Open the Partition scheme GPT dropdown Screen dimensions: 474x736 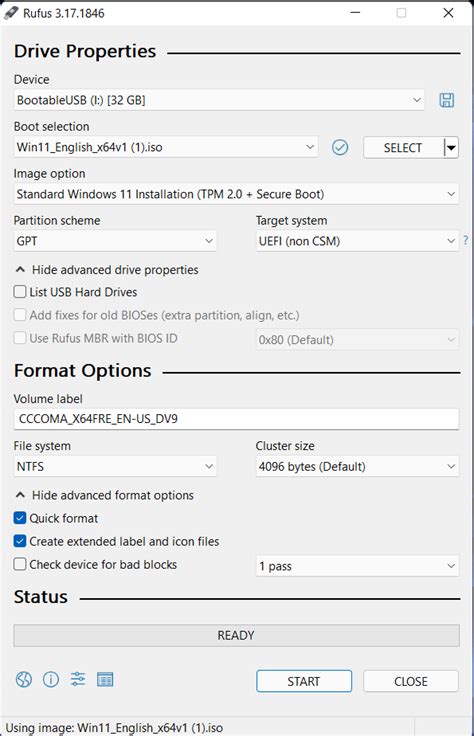point(115,241)
